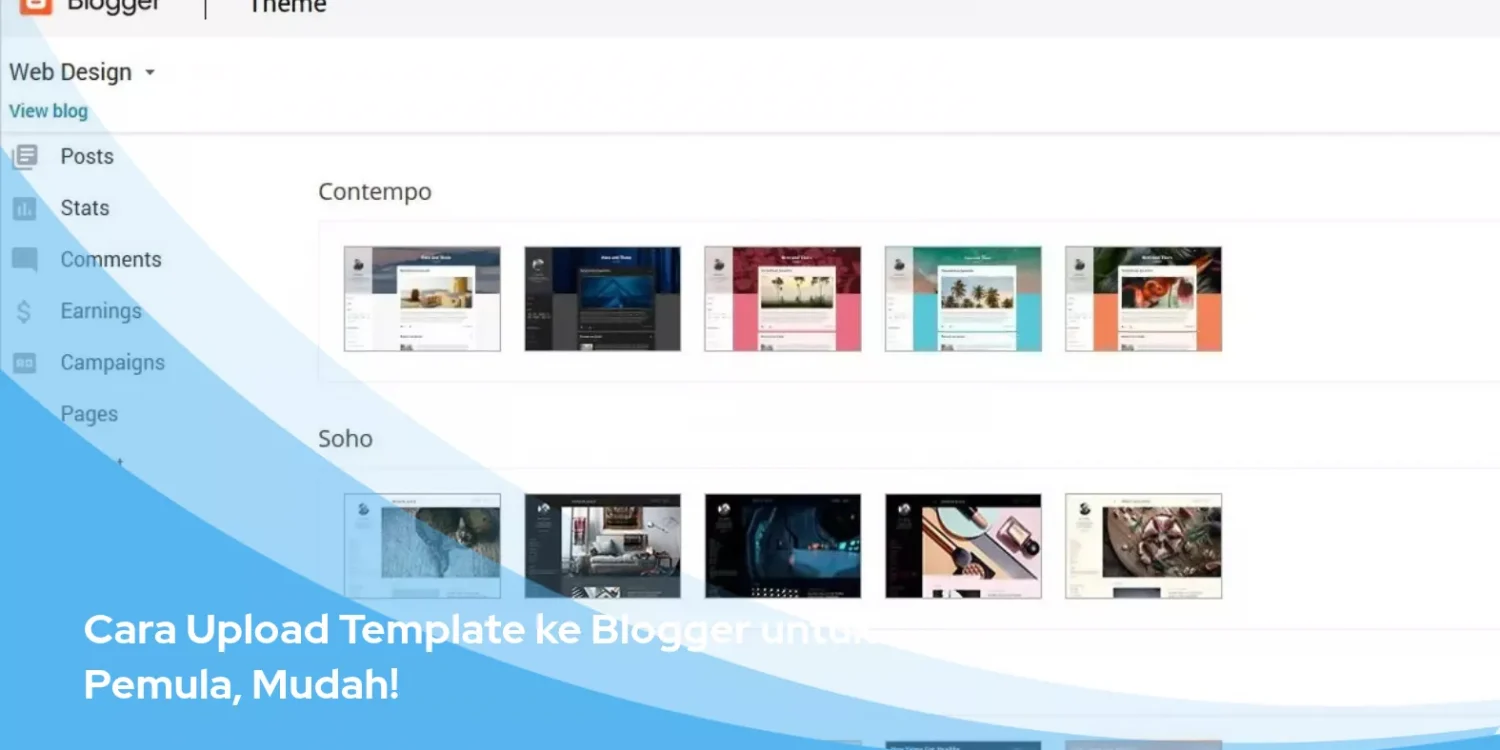
Task: Click the Contempo section heading
Action: (x=375, y=192)
